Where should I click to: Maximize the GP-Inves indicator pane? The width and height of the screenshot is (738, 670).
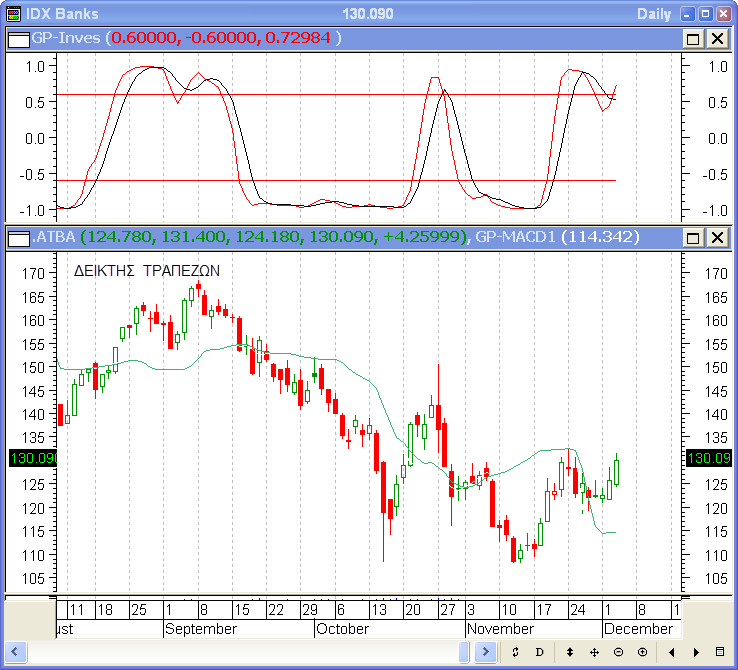693,38
